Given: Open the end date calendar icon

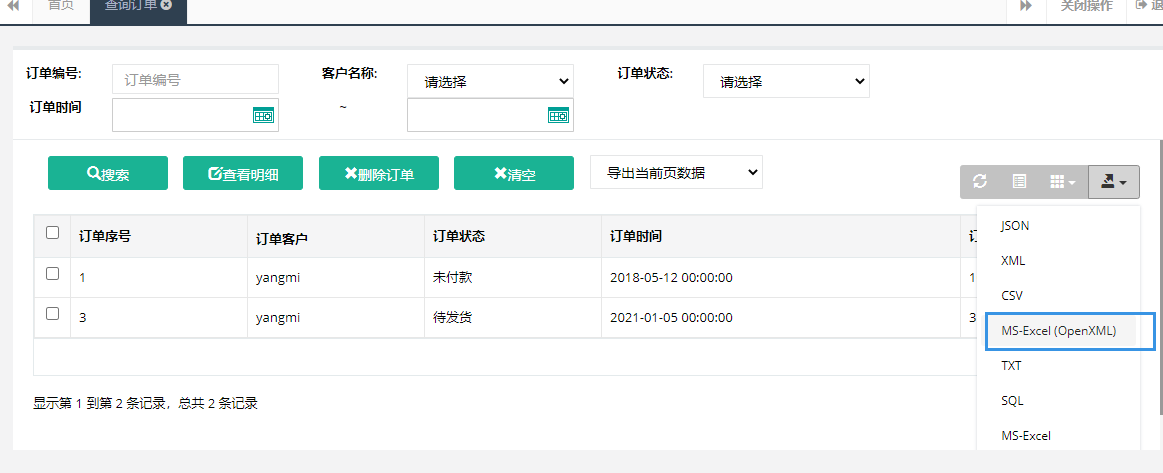Looking at the screenshot, I should 559,115.
